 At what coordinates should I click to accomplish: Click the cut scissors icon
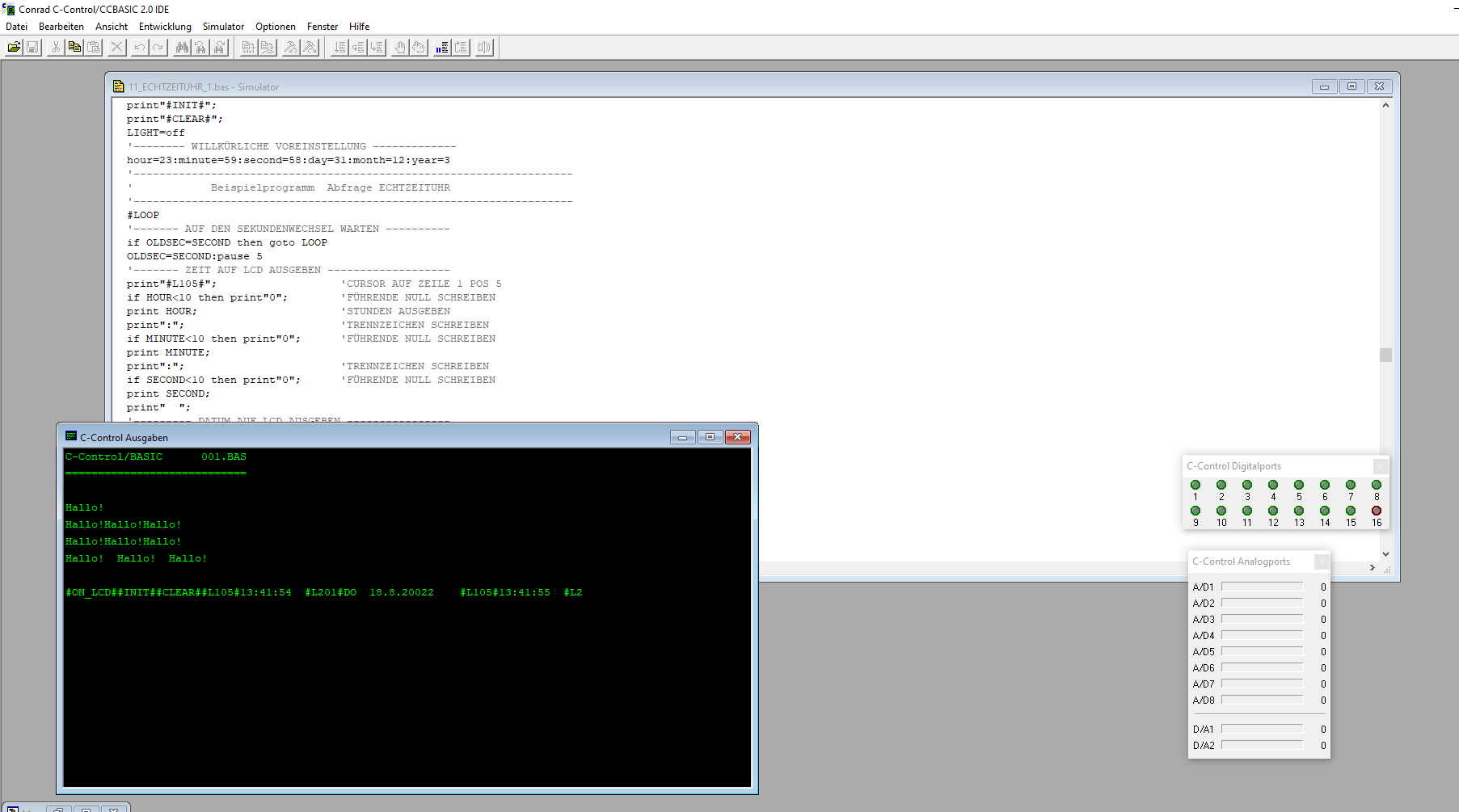click(x=56, y=48)
